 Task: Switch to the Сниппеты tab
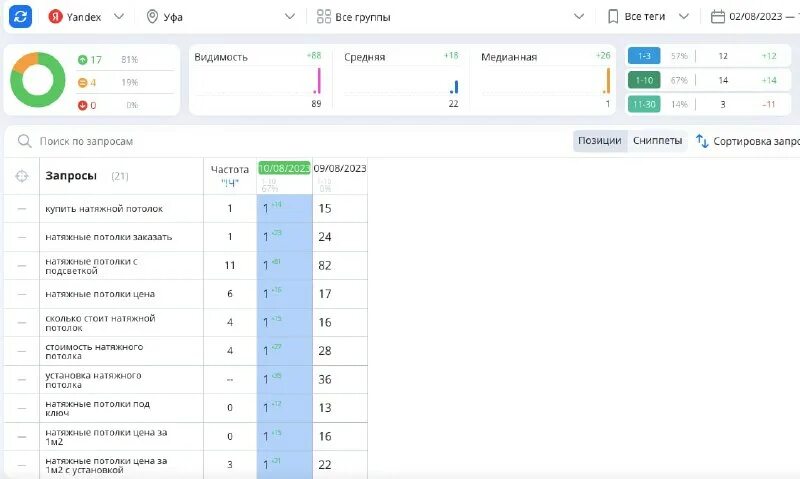tap(657, 141)
